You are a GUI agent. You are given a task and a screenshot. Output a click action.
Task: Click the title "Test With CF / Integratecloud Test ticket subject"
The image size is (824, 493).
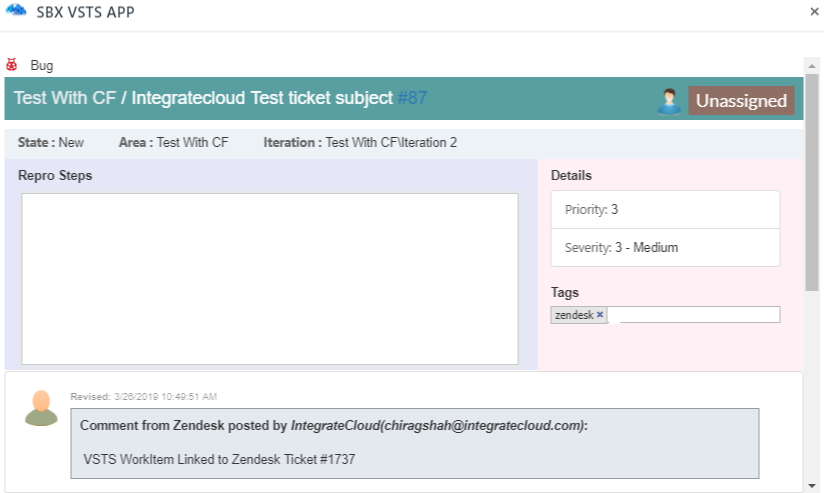coord(203,98)
